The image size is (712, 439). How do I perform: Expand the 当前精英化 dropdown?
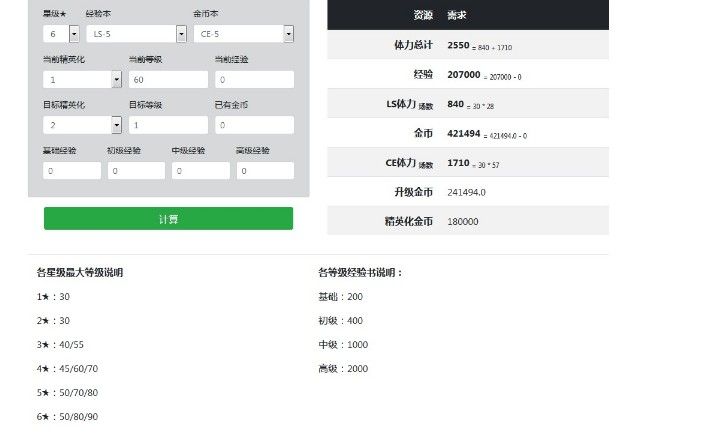point(82,80)
